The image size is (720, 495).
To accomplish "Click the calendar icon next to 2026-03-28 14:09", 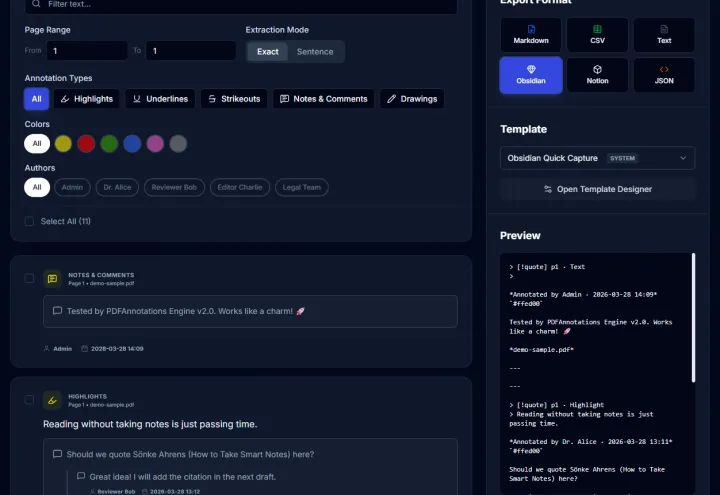I will pyautogui.click(x=84, y=349).
